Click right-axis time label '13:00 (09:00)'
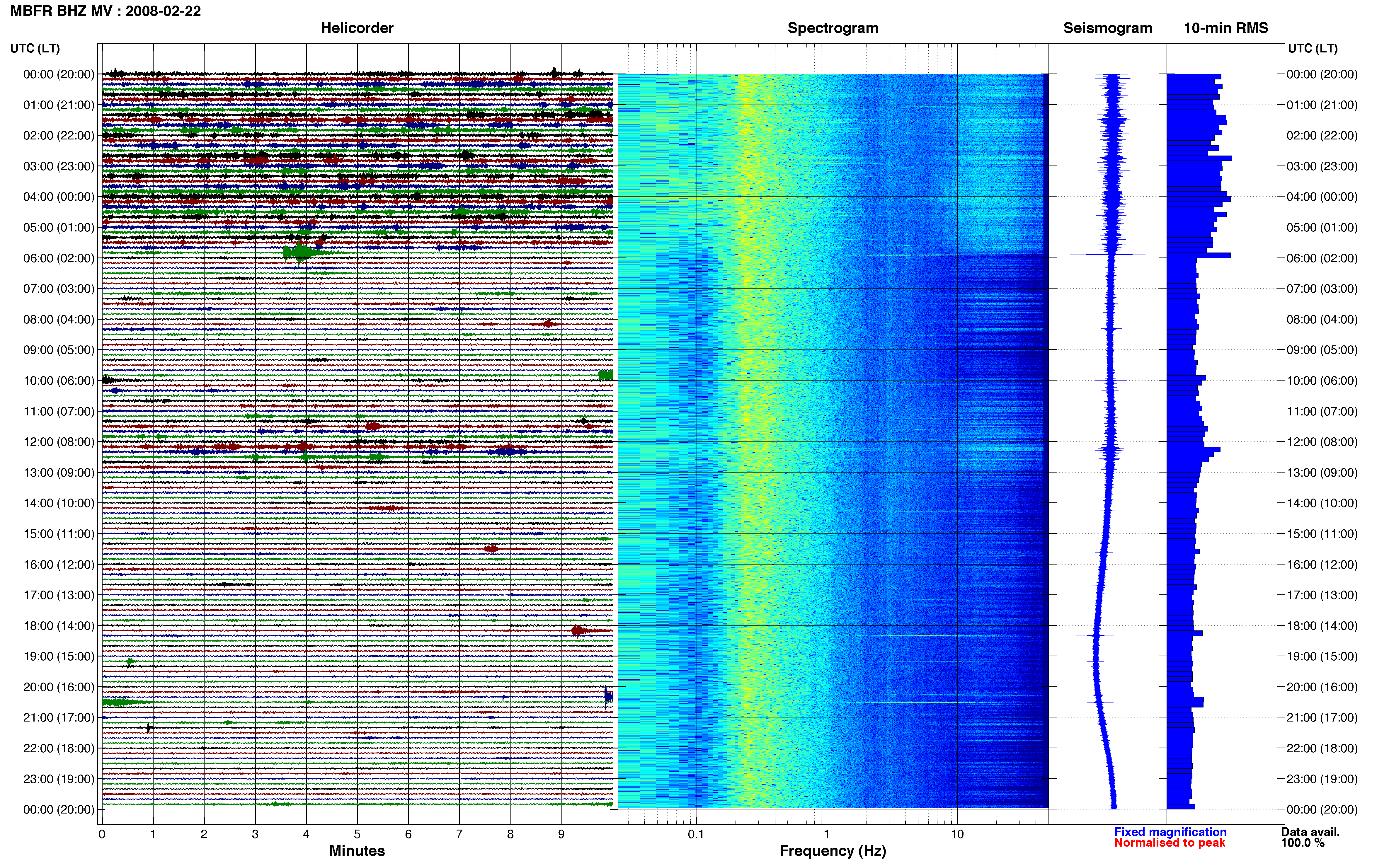Viewport: 1389px width, 868px height. click(x=1322, y=473)
